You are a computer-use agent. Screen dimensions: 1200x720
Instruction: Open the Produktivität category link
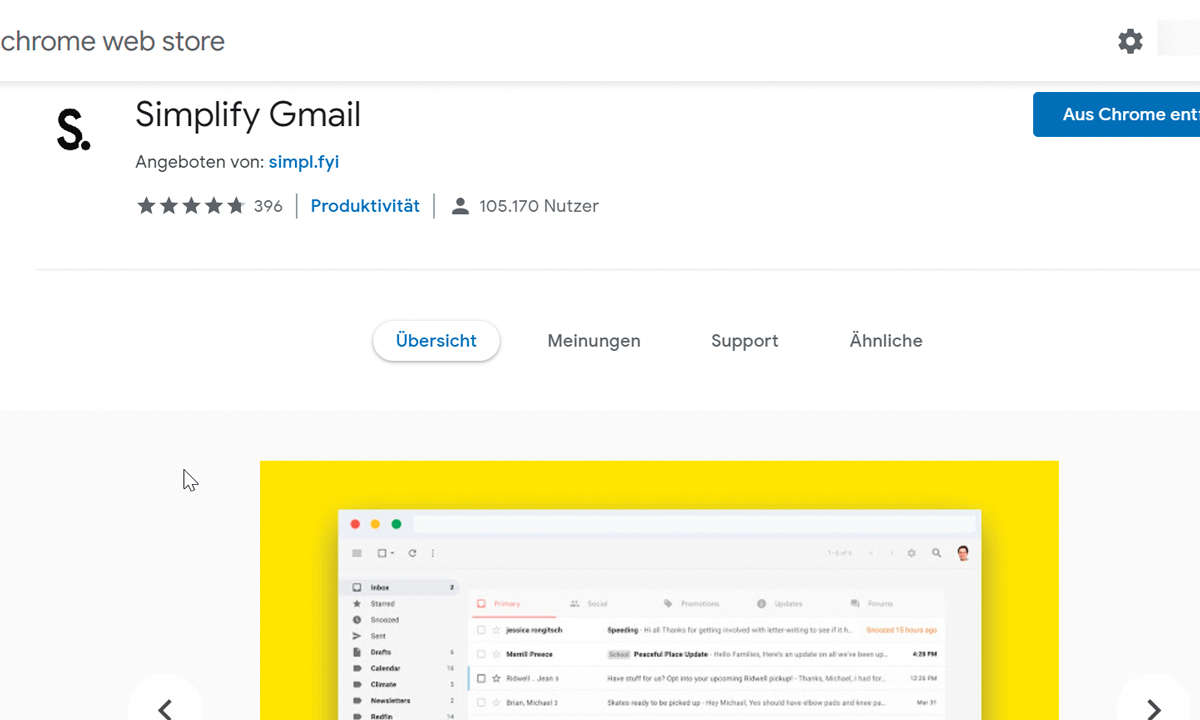tap(365, 206)
